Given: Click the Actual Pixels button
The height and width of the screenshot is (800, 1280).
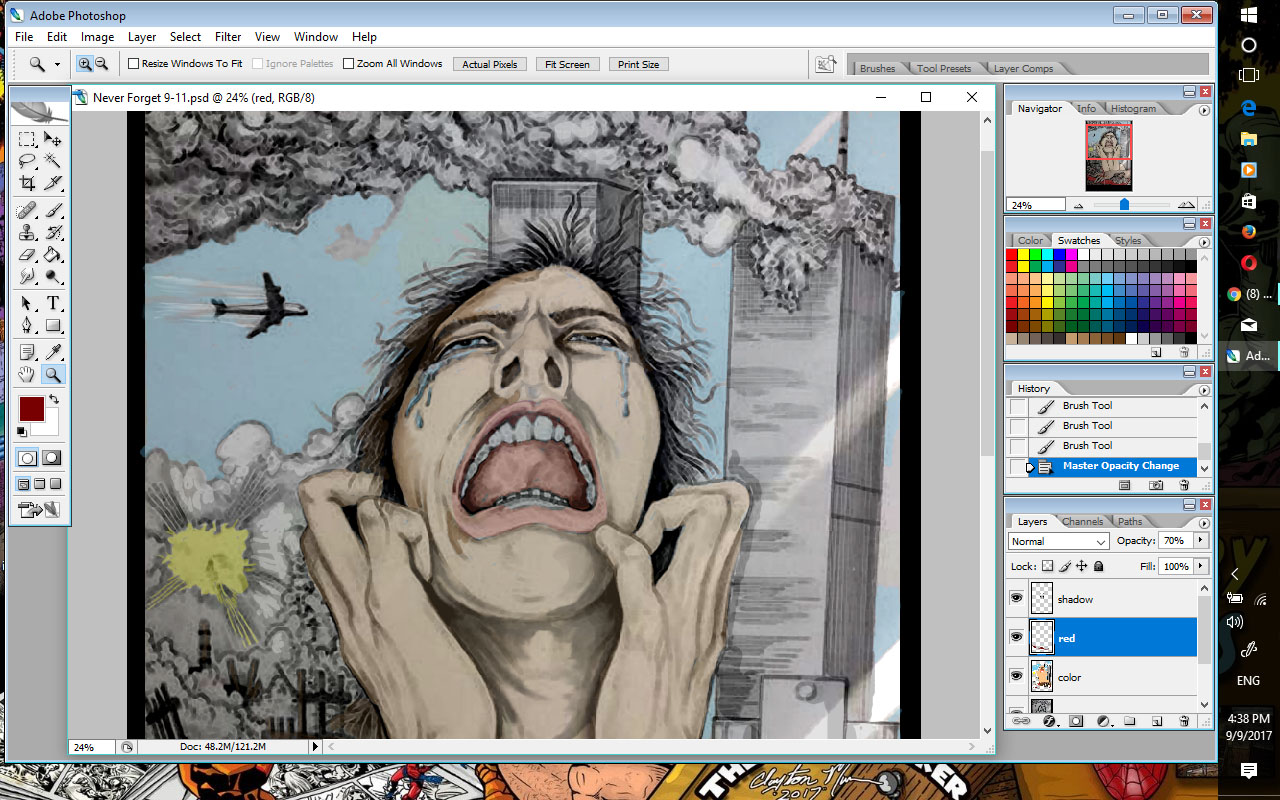Looking at the screenshot, I should (x=490, y=64).
